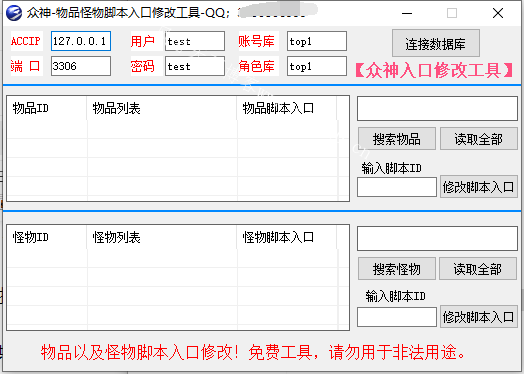The image size is (524, 374).
Task: Click 修改脚本入口 for monsters
Action: [x=479, y=317]
